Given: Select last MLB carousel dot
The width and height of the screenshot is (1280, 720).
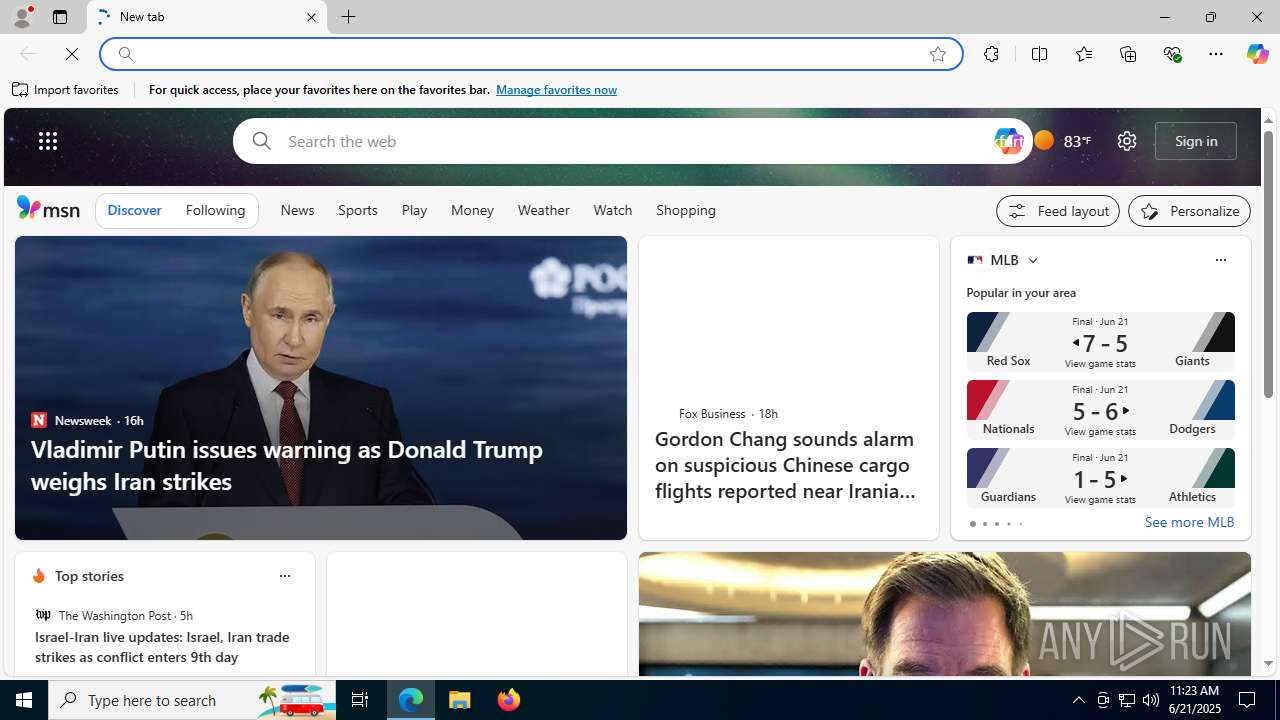Looking at the screenshot, I should (x=1020, y=524).
